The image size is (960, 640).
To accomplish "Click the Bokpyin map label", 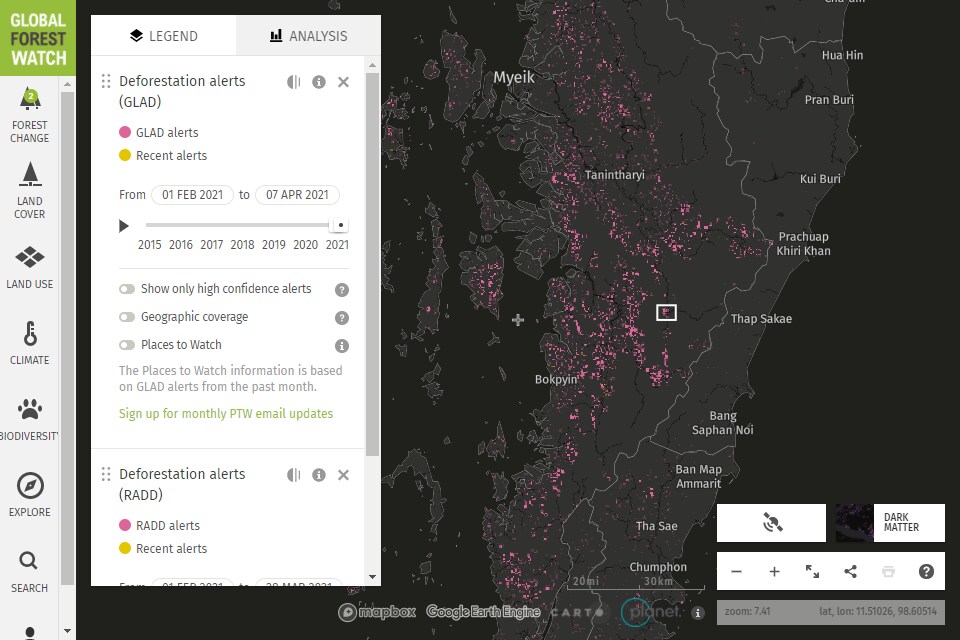I will pyautogui.click(x=556, y=380).
